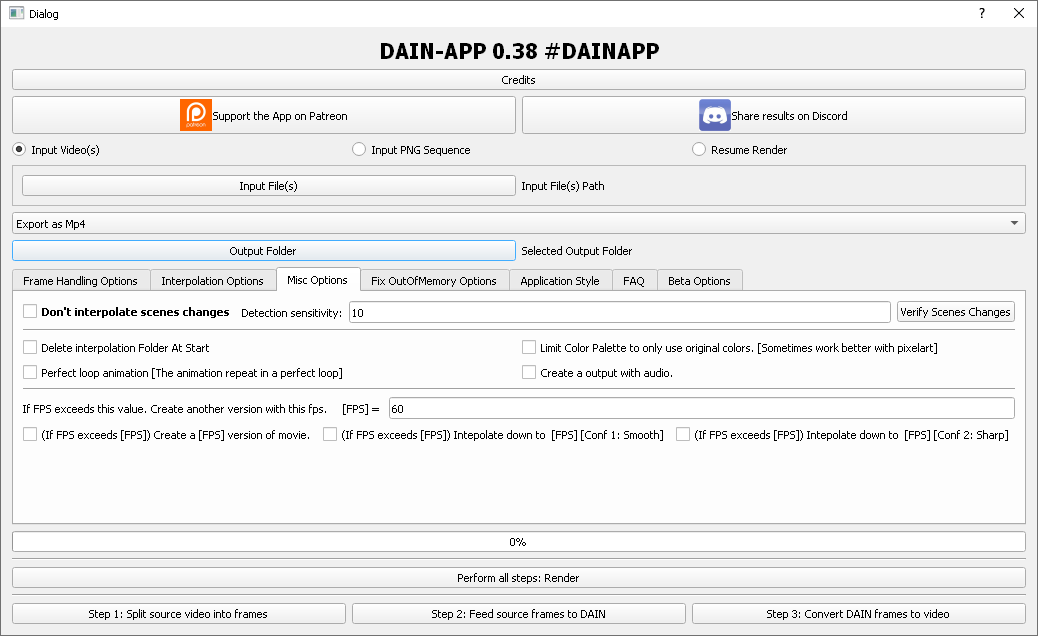This screenshot has width=1038, height=636.
Task: Check "Perfect loop animation"
Action: pos(29,372)
